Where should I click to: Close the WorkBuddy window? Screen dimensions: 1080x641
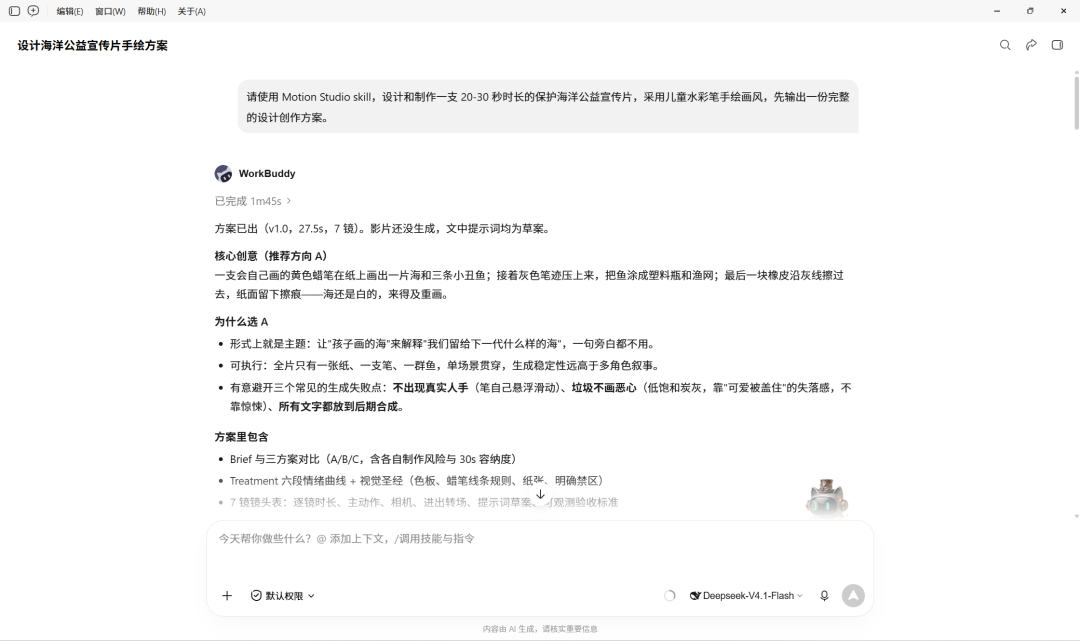pyautogui.click(x=1063, y=11)
